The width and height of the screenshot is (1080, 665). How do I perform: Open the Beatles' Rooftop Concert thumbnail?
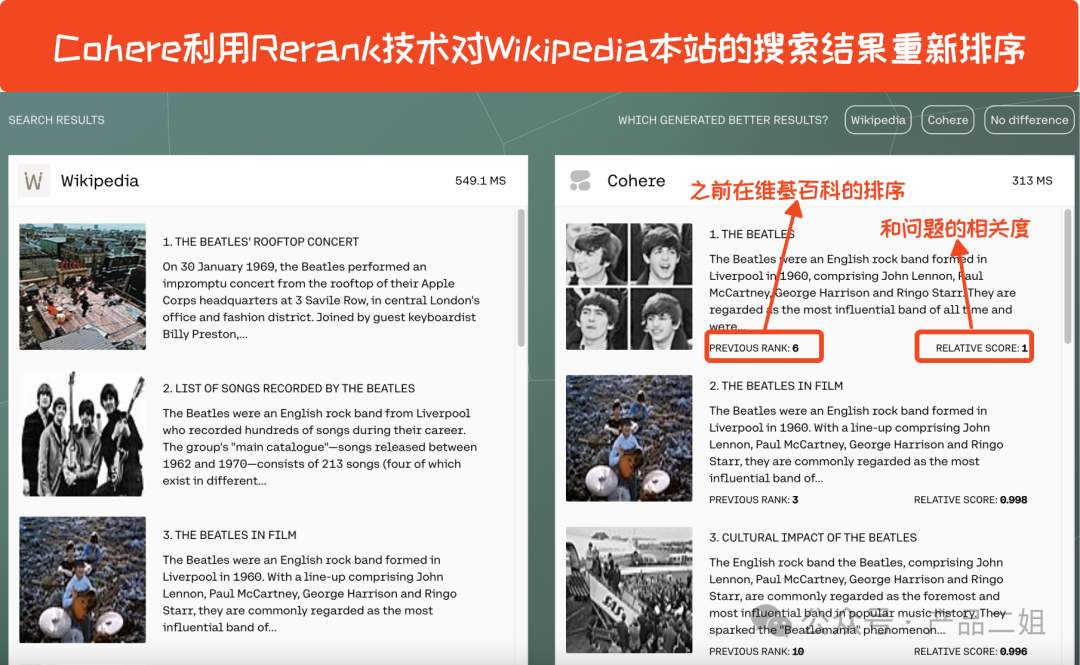(x=83, y=286)
